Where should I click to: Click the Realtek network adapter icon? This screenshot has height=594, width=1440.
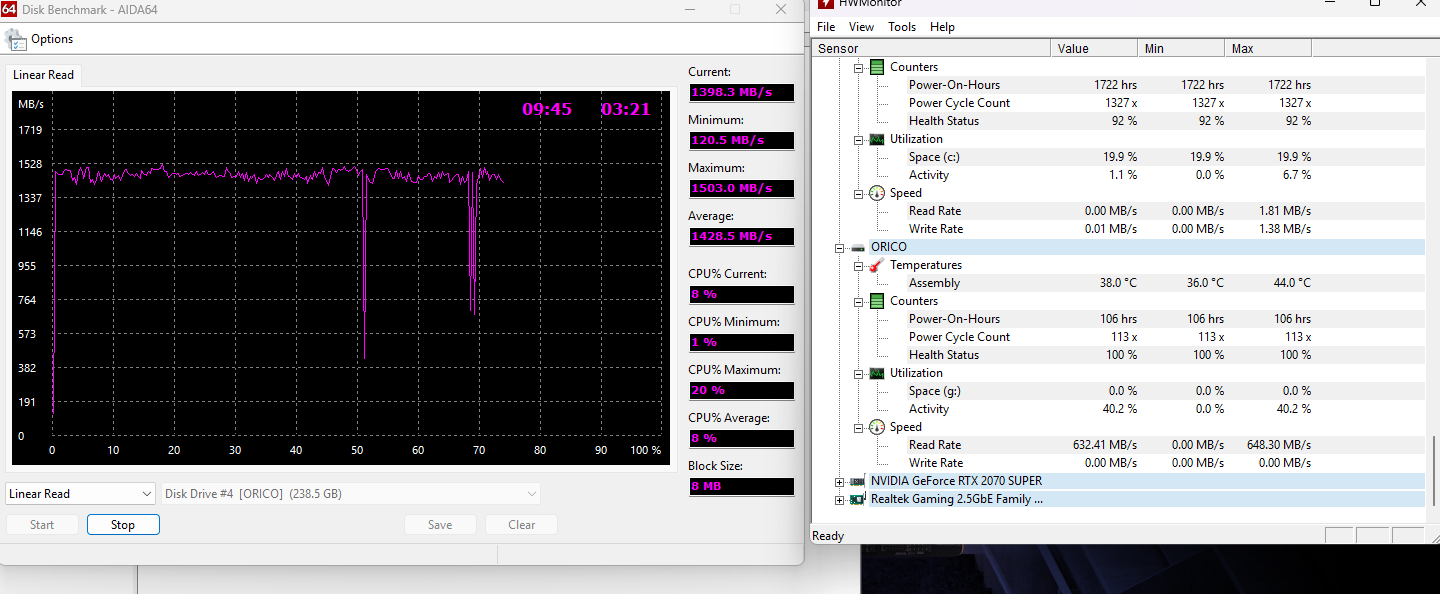(858, 499)
